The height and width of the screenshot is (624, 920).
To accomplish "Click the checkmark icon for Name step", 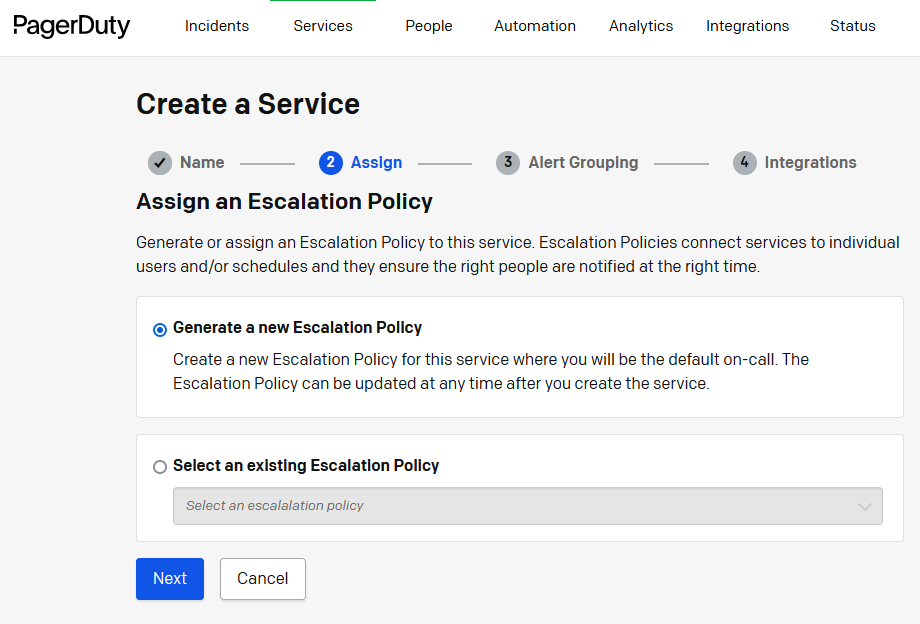I will click(x=160, y=163).
